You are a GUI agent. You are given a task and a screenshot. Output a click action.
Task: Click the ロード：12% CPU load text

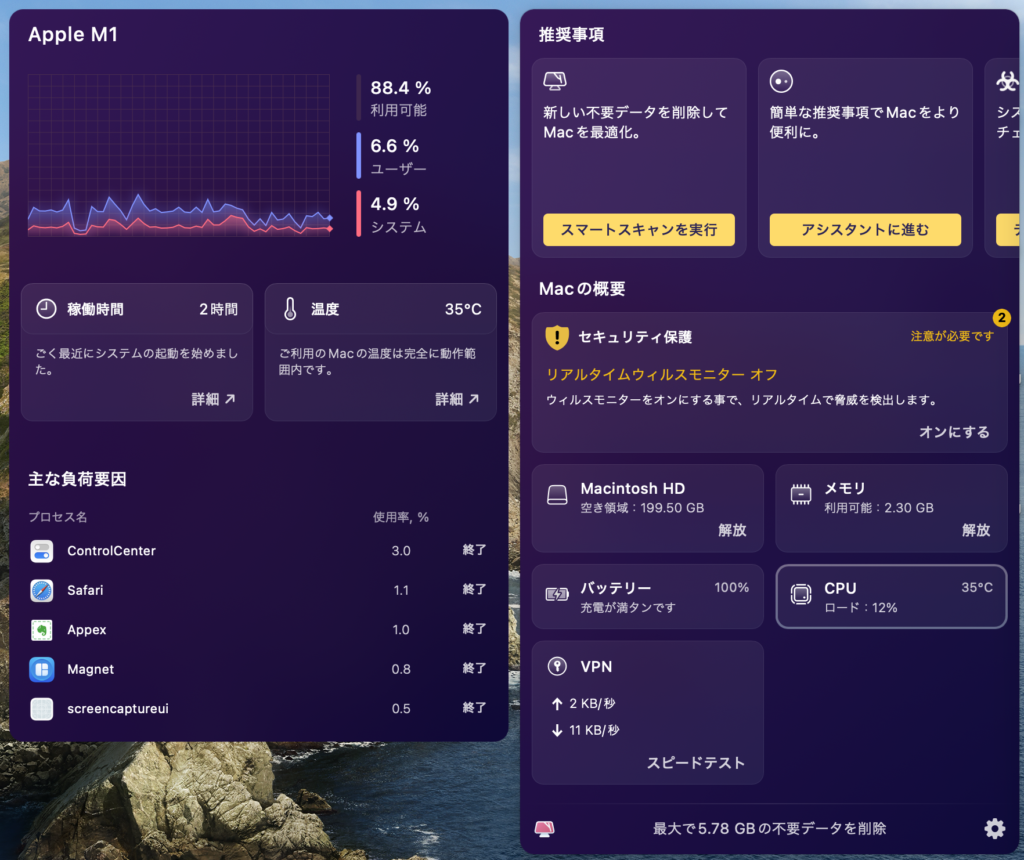tap(860, 608)
